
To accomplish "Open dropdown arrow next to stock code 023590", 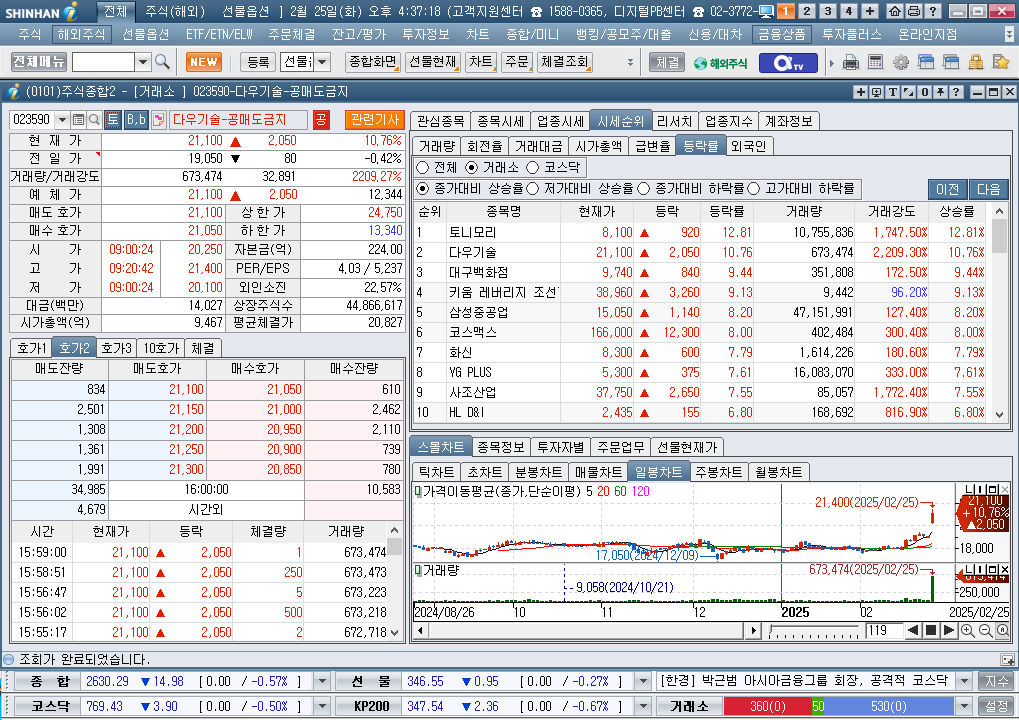I will (x=62, y=120).
